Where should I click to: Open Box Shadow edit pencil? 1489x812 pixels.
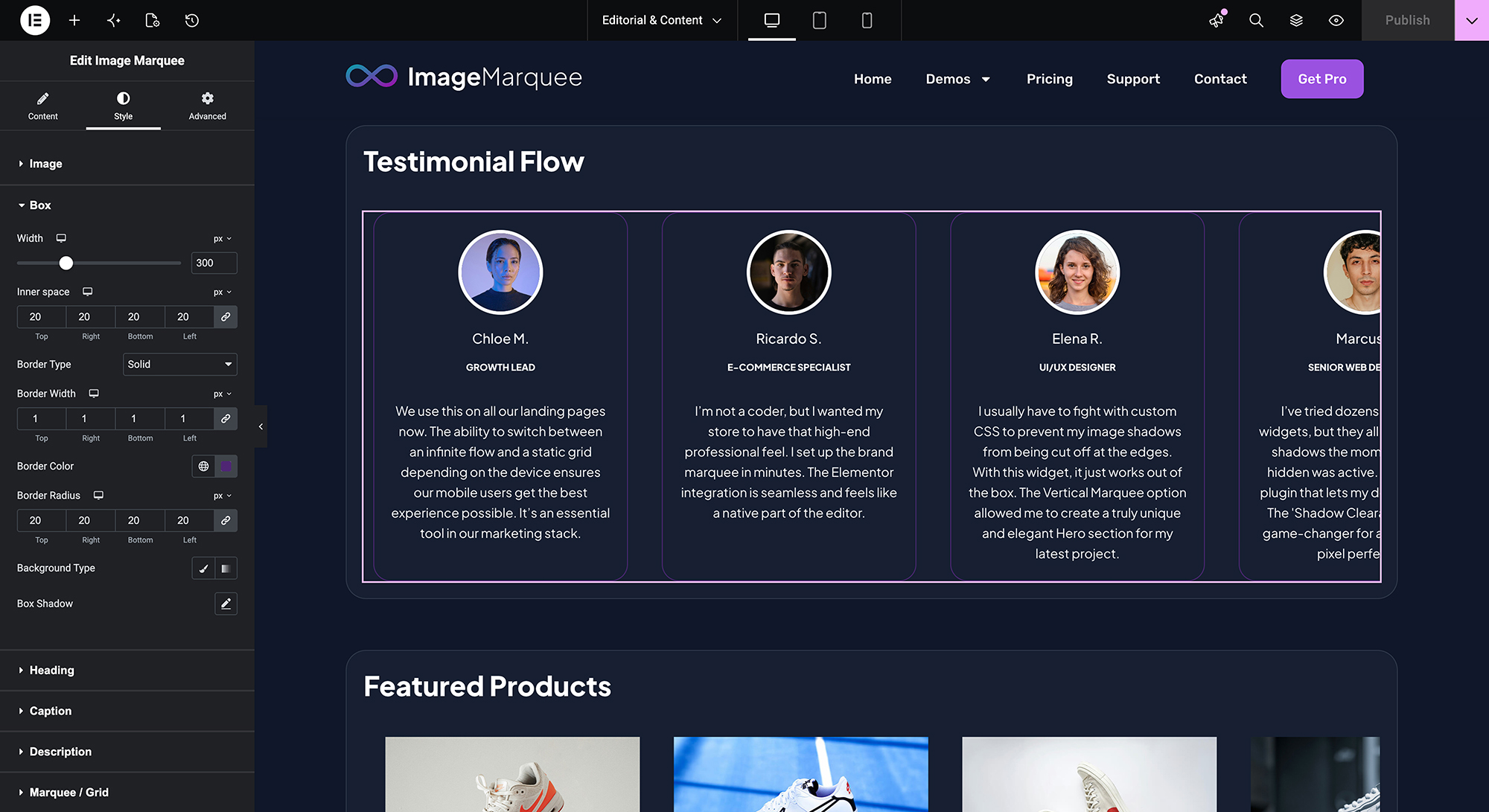[226, 604]
